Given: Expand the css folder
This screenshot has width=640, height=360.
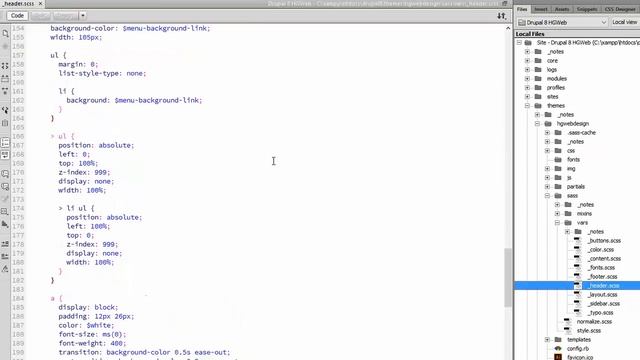Looking at the screenshot, I should [547, 151].
